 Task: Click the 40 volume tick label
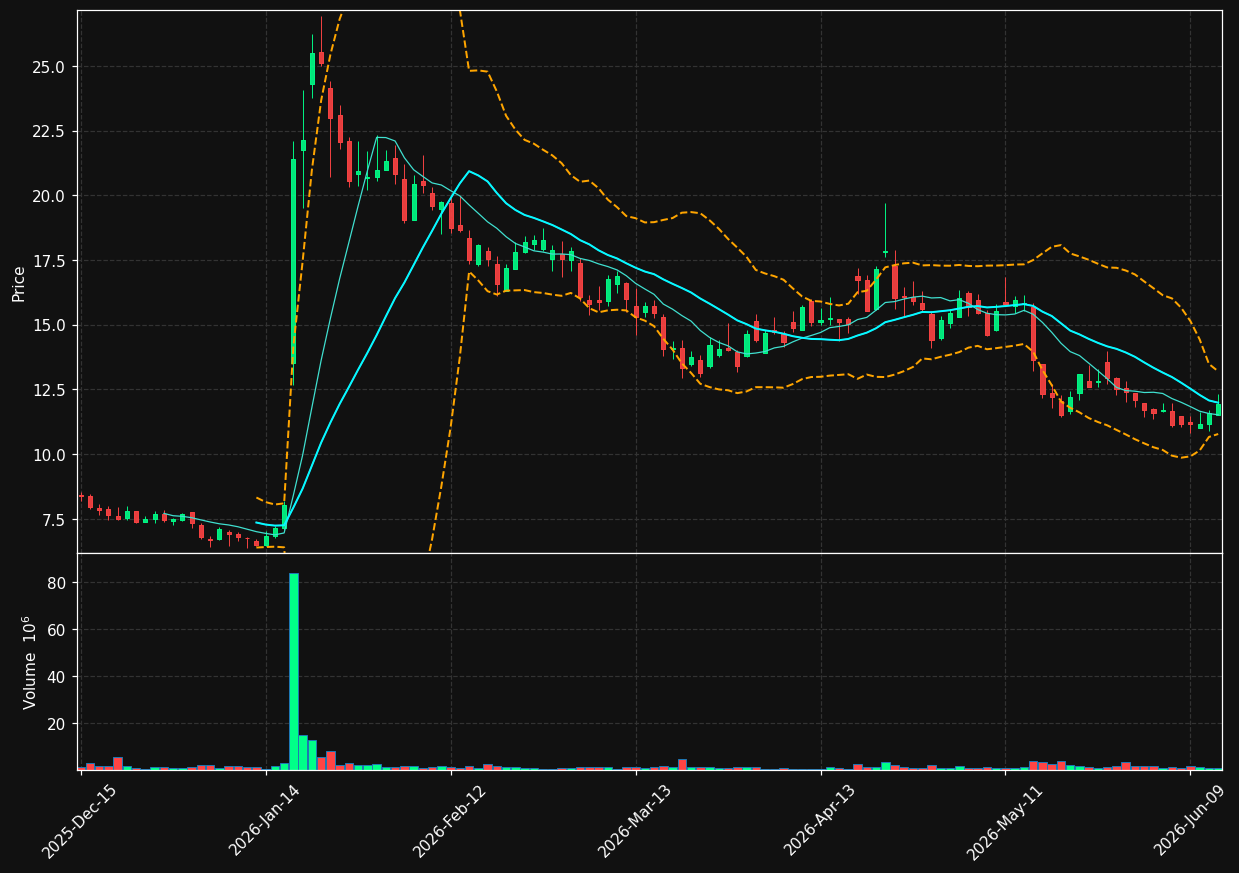[x=58, y=677]
